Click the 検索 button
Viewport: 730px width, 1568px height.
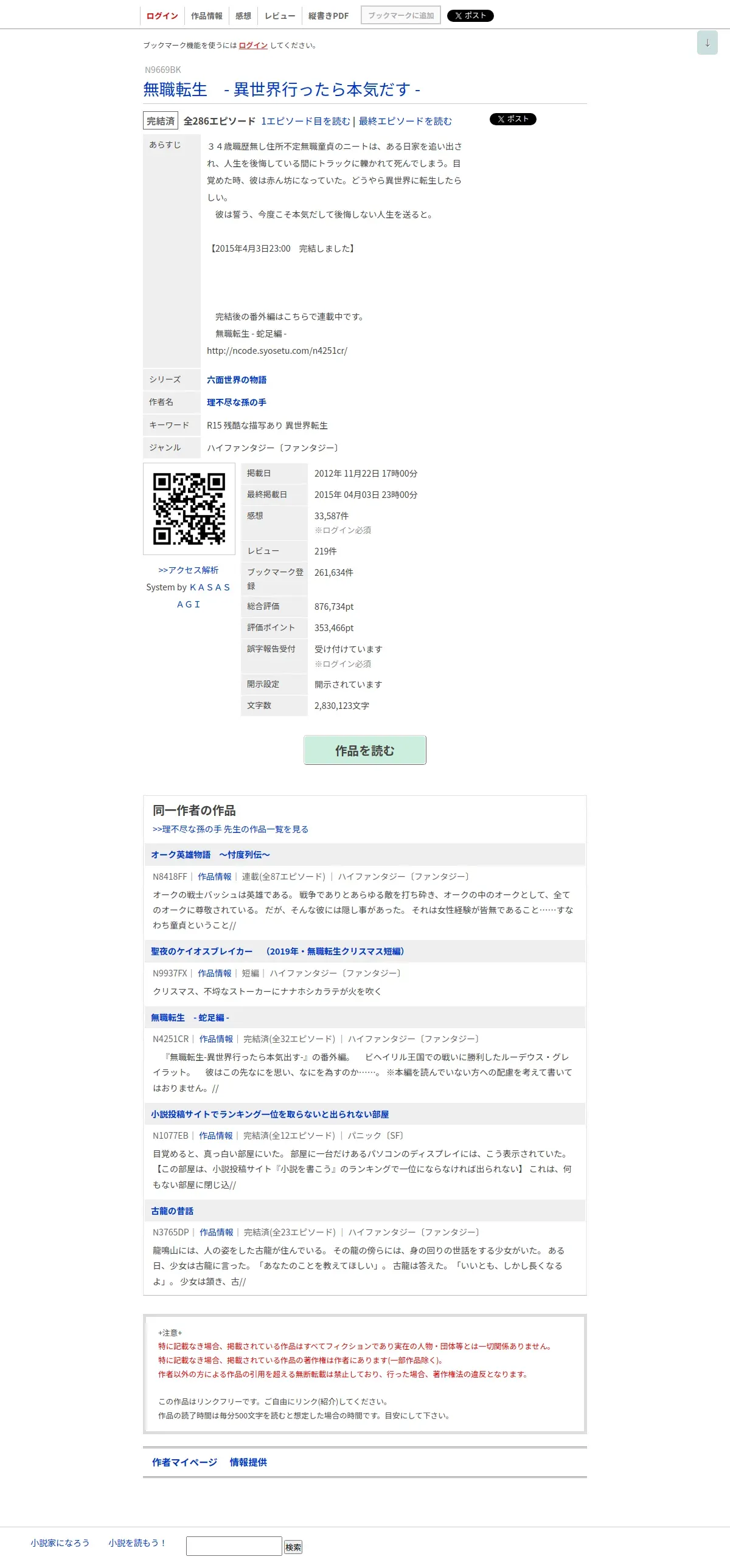[x=293, y=1547]
